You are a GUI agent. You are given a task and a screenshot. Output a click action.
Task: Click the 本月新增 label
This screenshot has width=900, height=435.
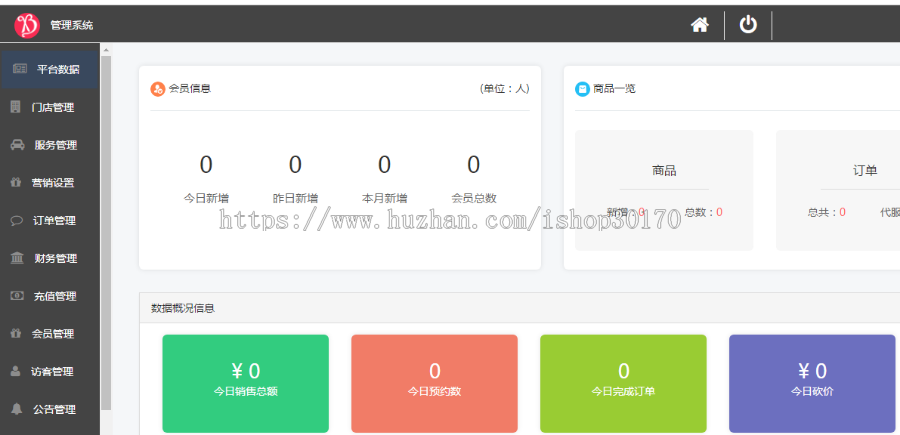click(384, 199)
